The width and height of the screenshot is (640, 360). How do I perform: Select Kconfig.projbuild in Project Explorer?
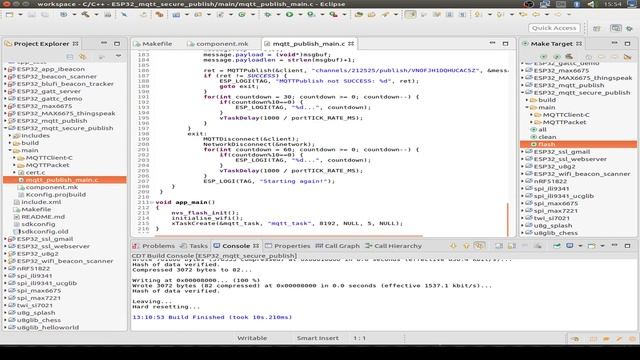56,195
